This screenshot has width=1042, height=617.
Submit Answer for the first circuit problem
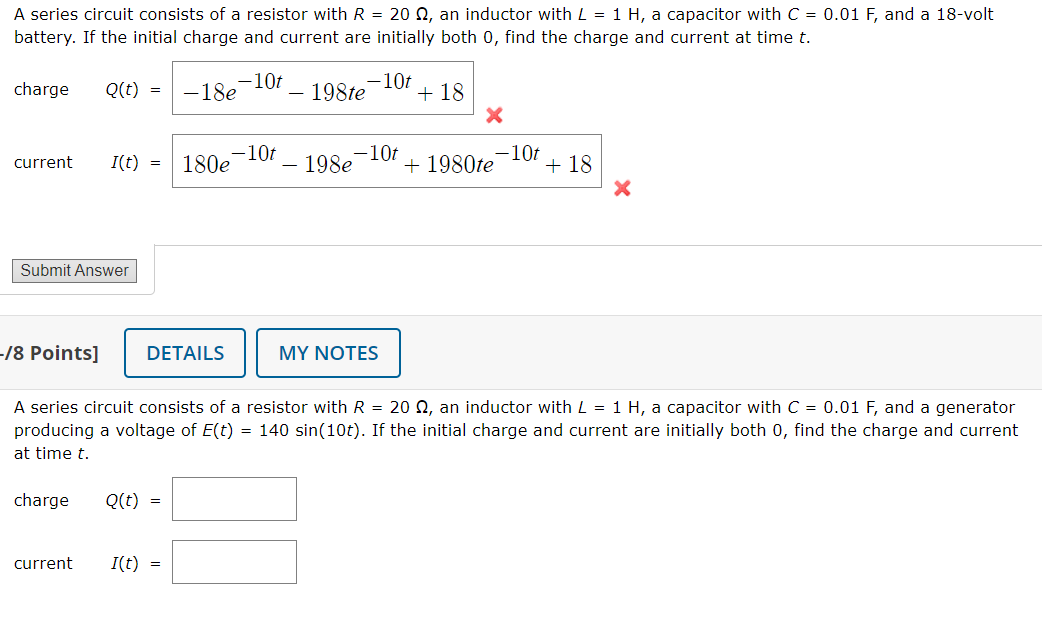[x=73, y=270]
